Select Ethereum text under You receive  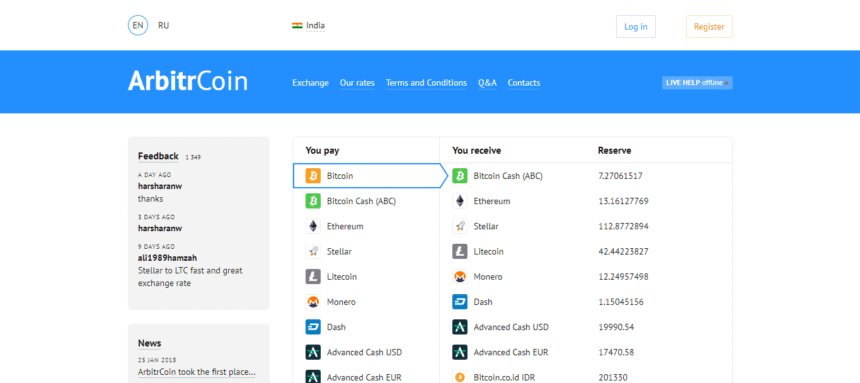click(x=492, y=201)
